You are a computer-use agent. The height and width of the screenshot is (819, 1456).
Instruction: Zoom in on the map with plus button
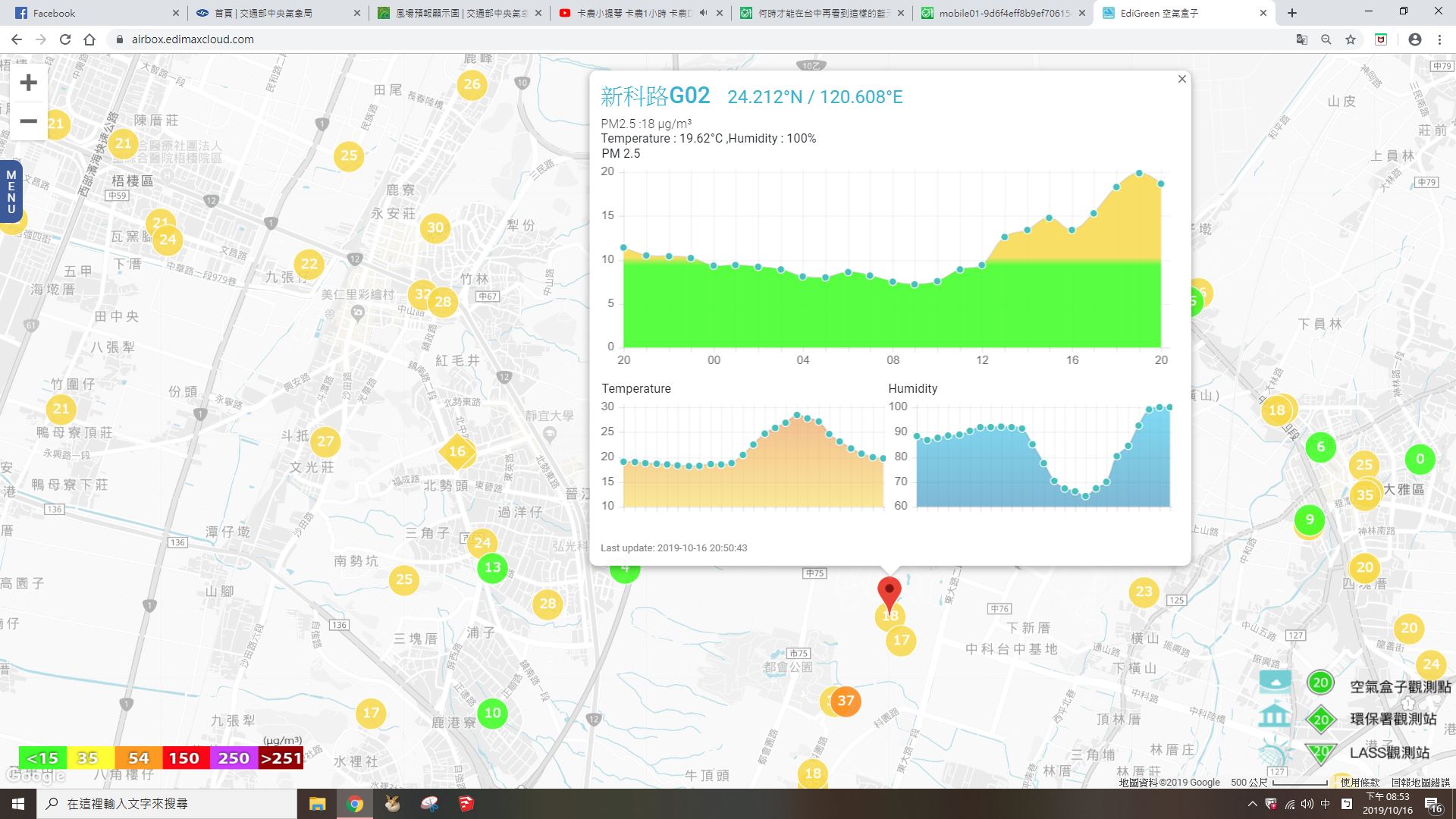point(28,83)
